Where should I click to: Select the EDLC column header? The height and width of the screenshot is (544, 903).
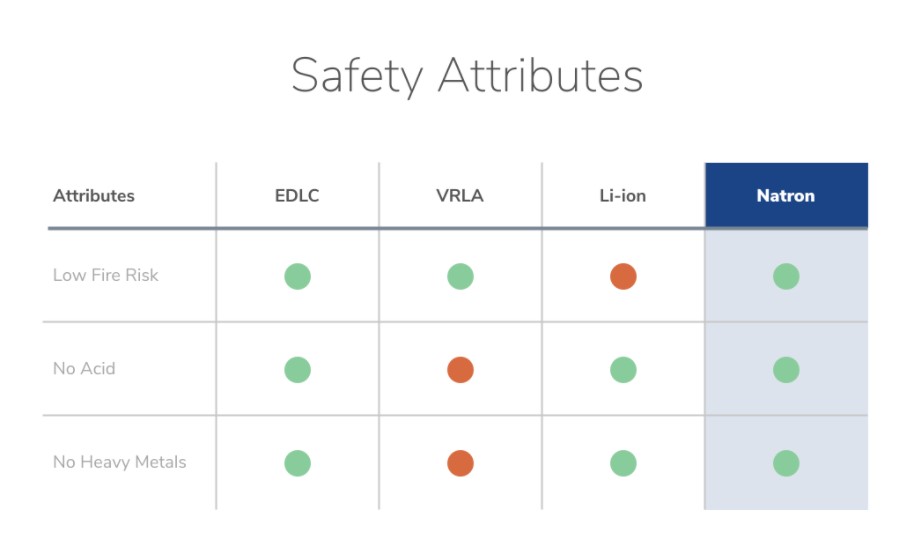297,195
